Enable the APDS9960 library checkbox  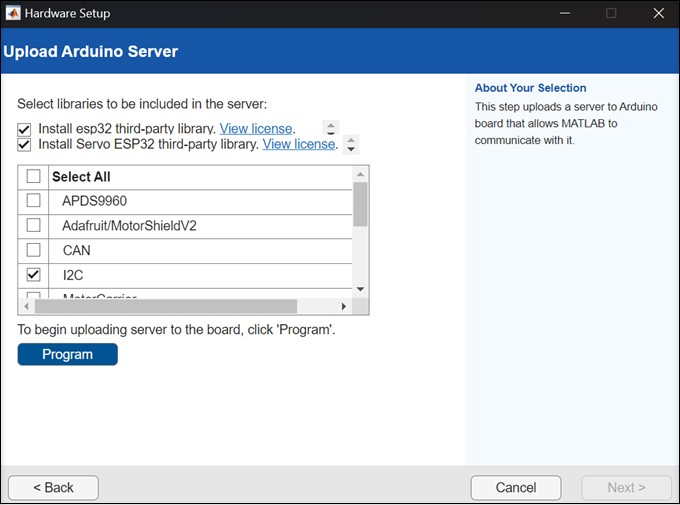[33, 201]
